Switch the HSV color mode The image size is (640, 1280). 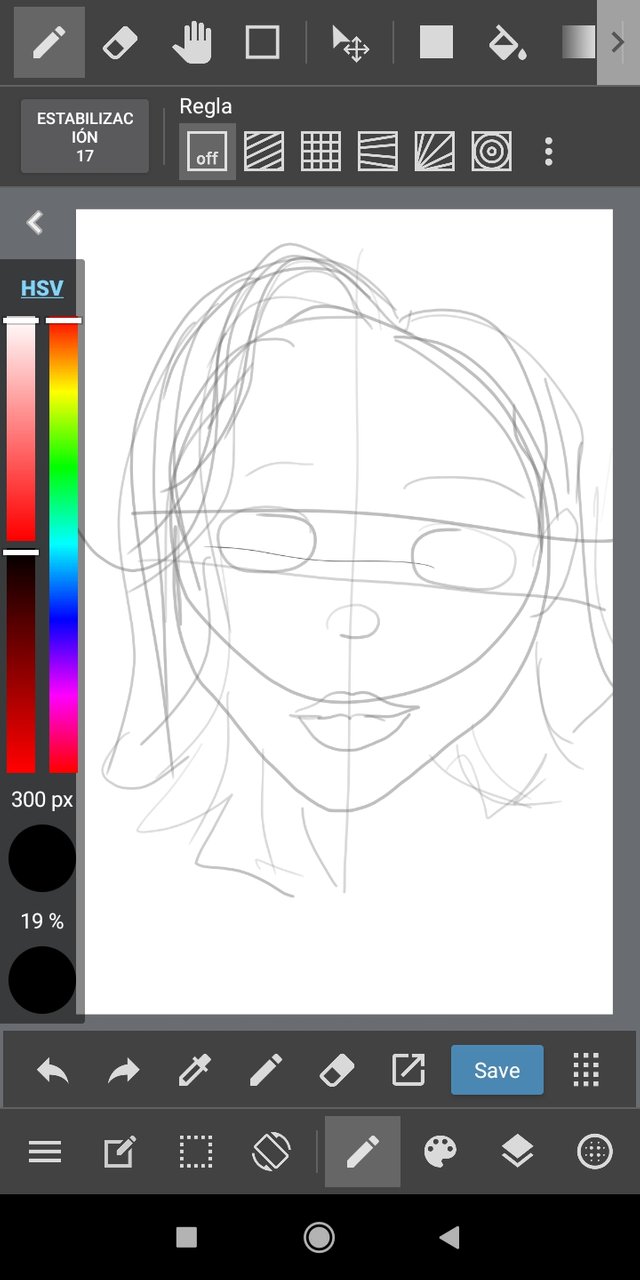tap(42, 288)
